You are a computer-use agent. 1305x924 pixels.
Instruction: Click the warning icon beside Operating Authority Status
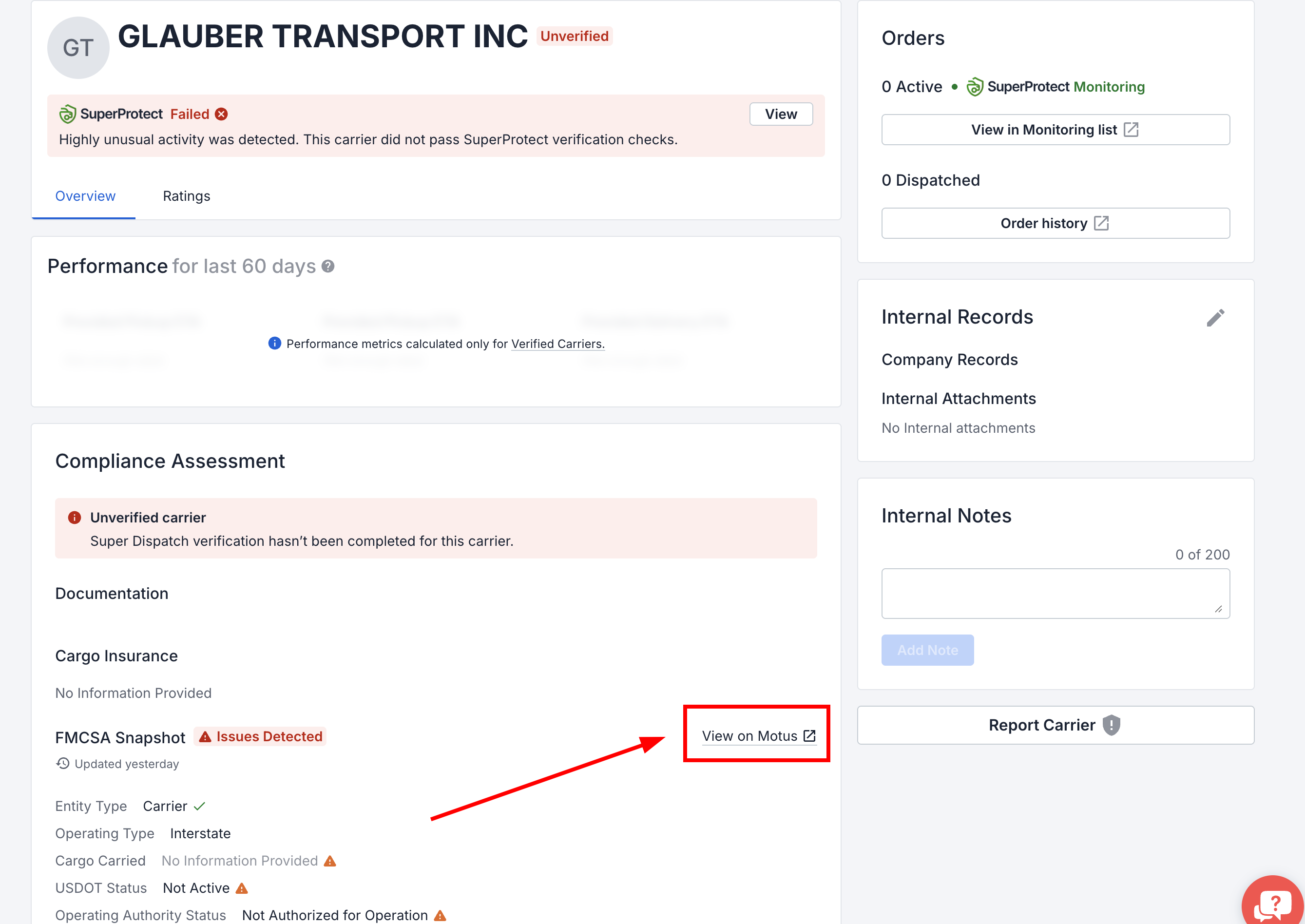pyautogui.click(x=440, y=915)
